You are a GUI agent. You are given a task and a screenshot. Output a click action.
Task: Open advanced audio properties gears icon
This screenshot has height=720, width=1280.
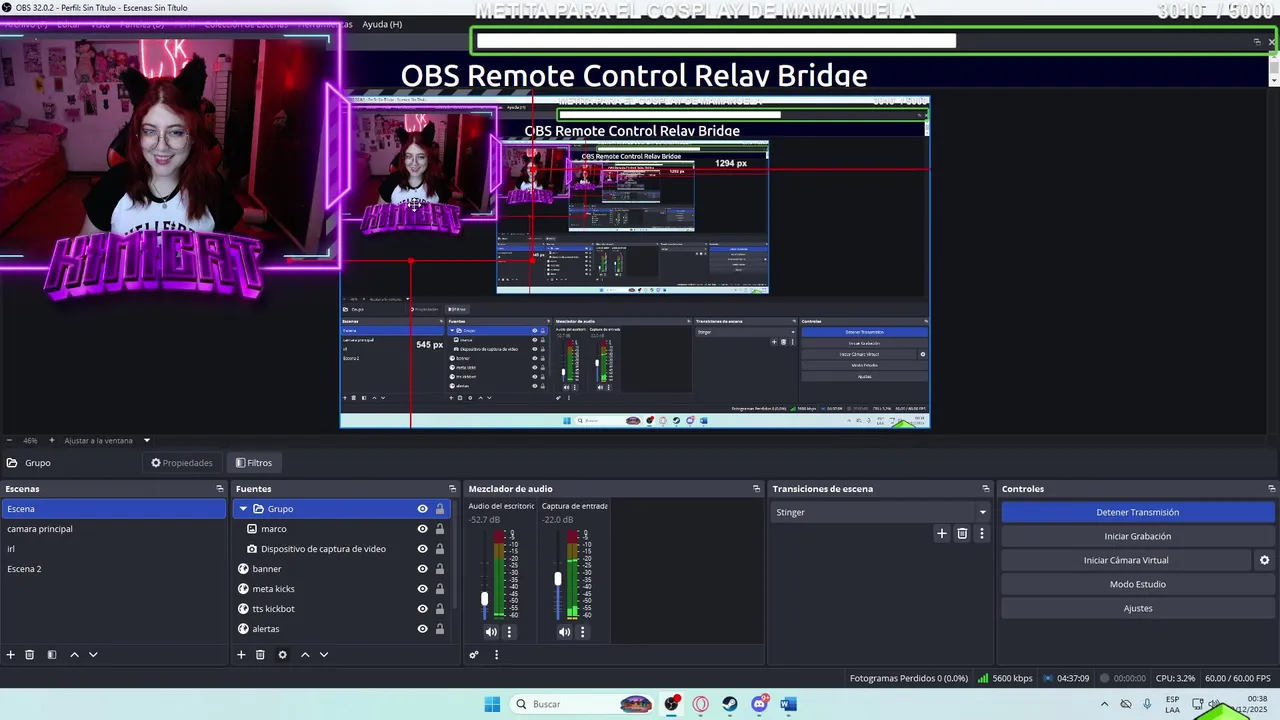point(474,655)
